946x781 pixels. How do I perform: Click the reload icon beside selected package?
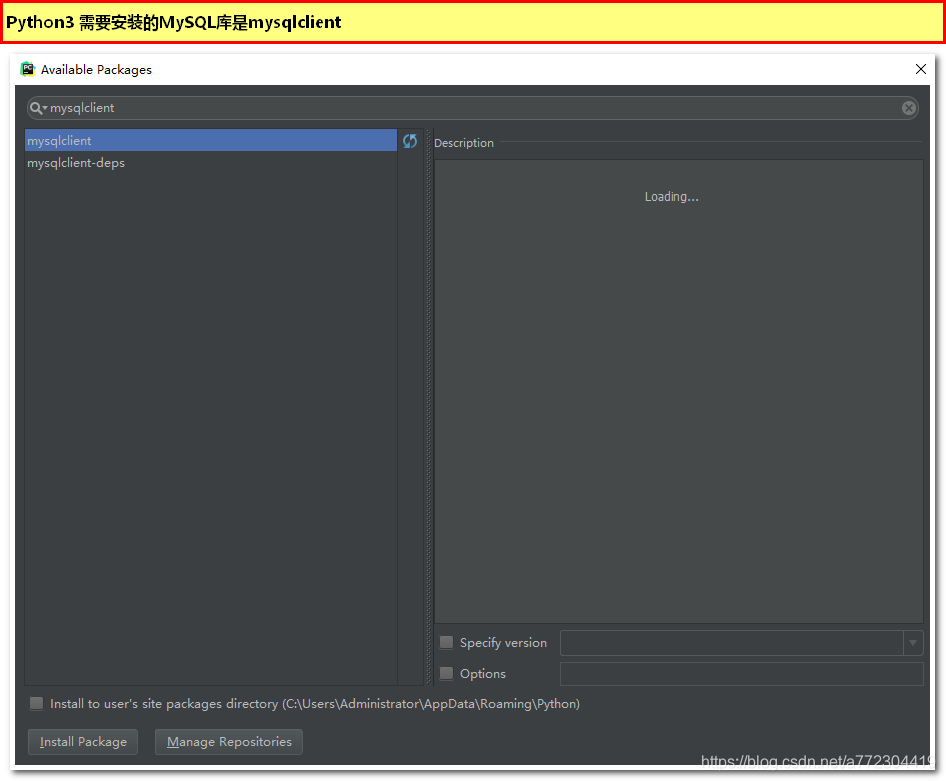coord(410,141)
